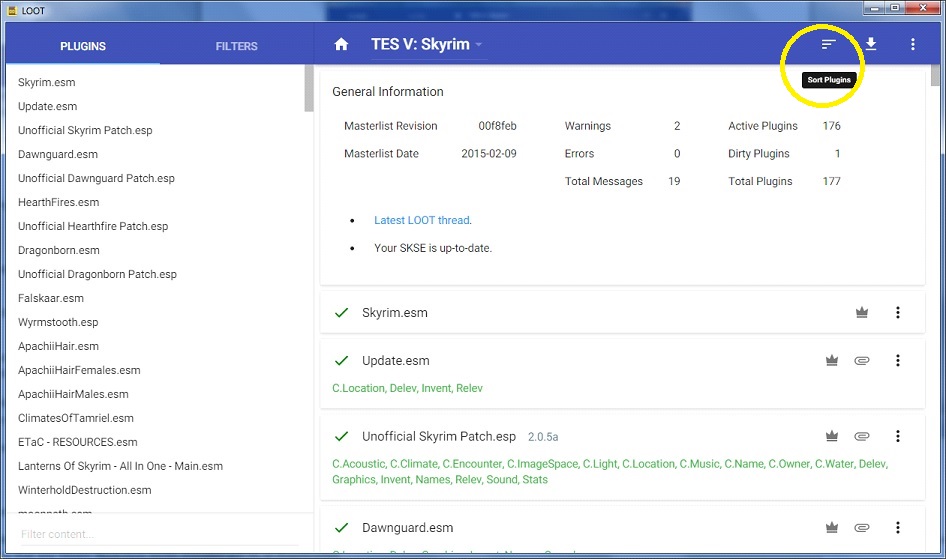Image resolution: width=946 pixels, height=559 pixels.
Task: Click the Total Messages label
Action: [603, 182]
